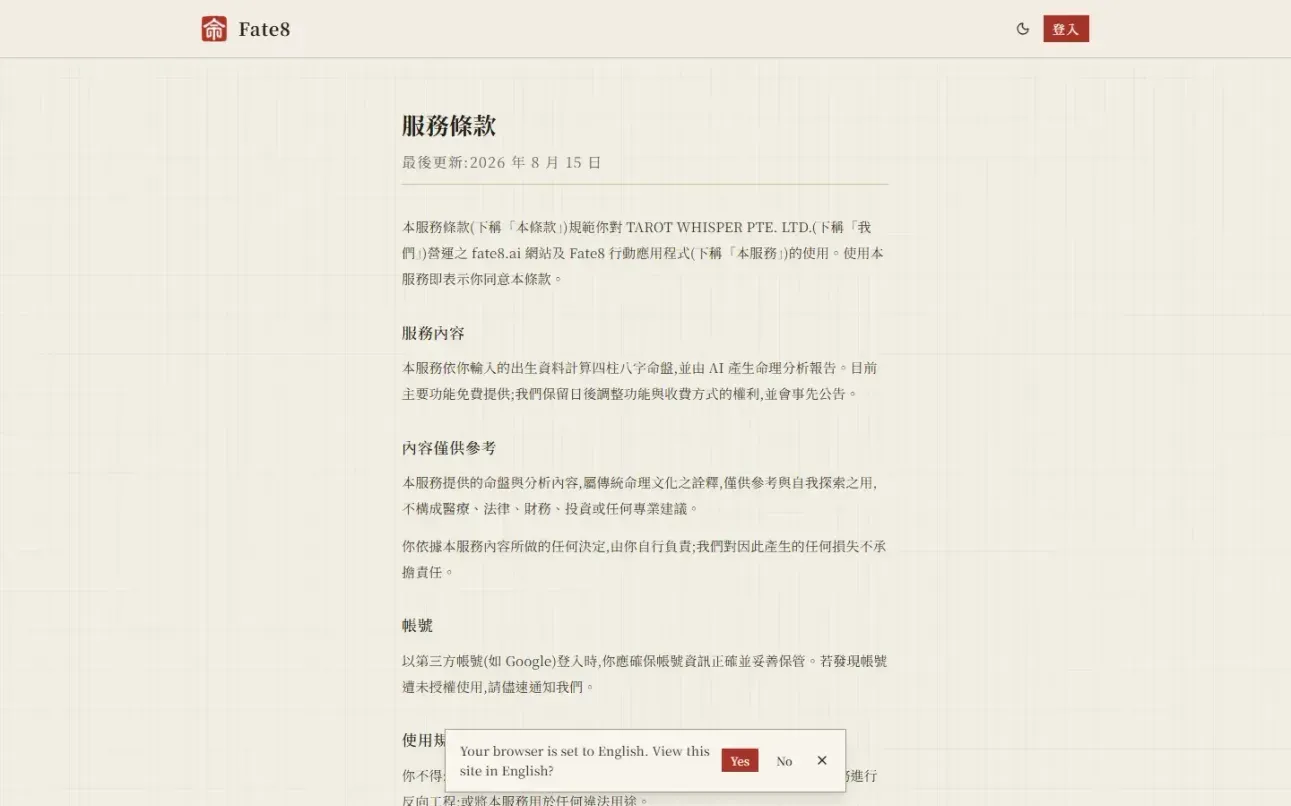Click the TAROT WHISPER PTE. LTD. company name

click(x=720, y=227)
